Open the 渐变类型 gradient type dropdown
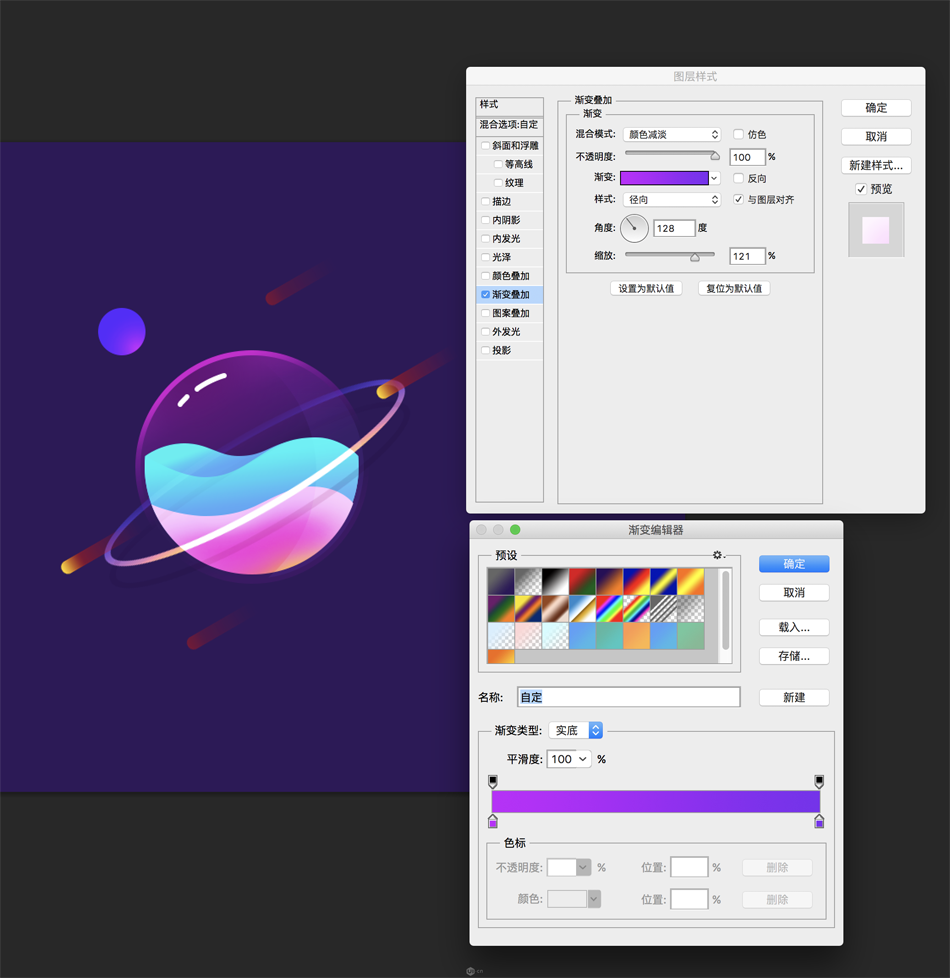Image resolution: width=950 pixels, height=978 pixels. [575, 730]
